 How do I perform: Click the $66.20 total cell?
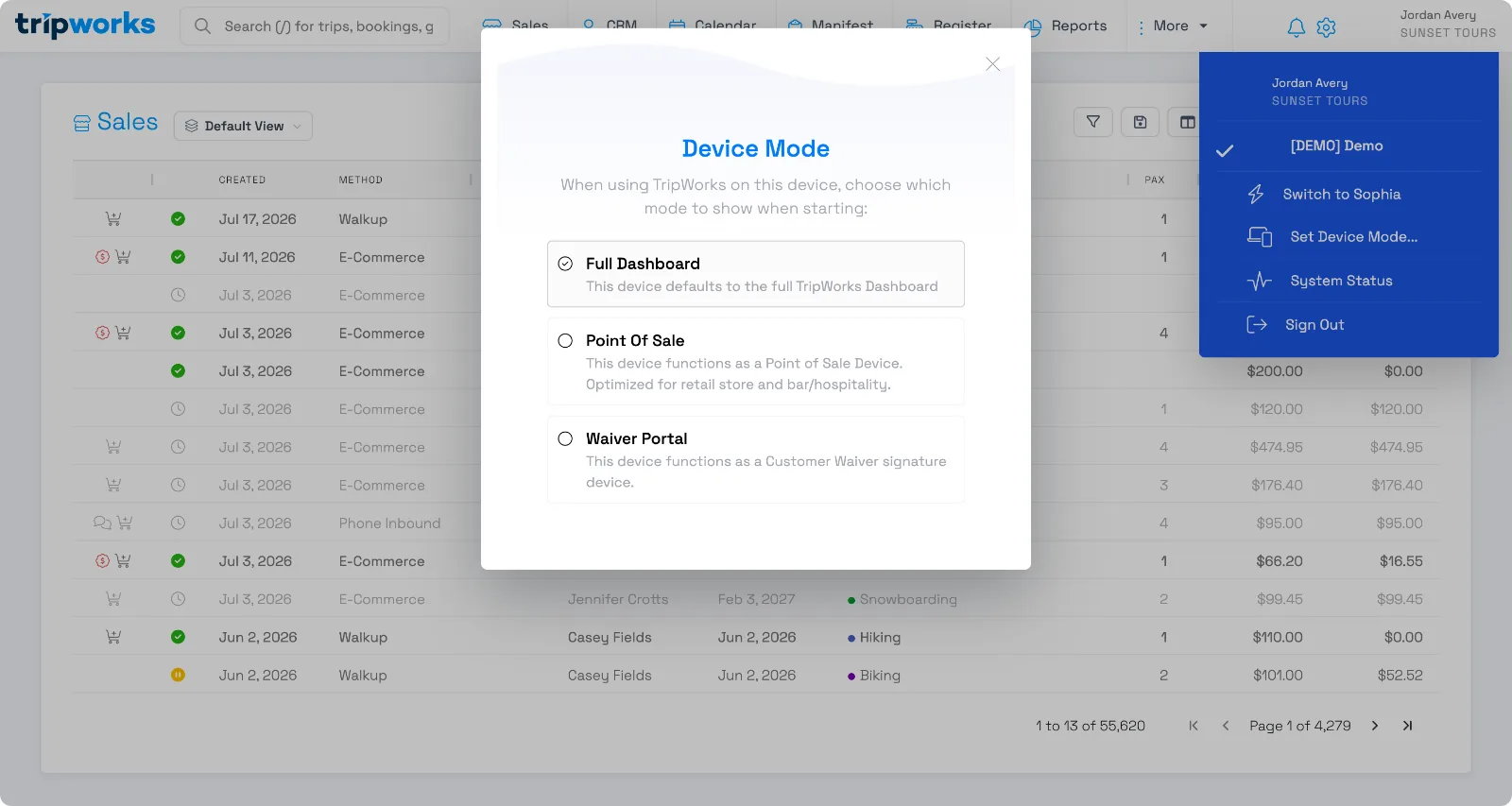1280,560
